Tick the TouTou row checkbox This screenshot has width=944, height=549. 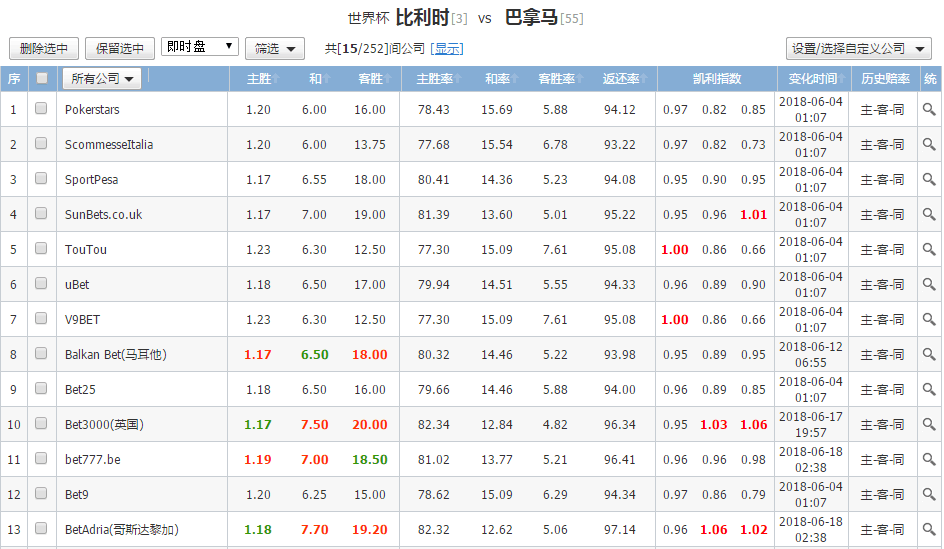pos(41,247)
